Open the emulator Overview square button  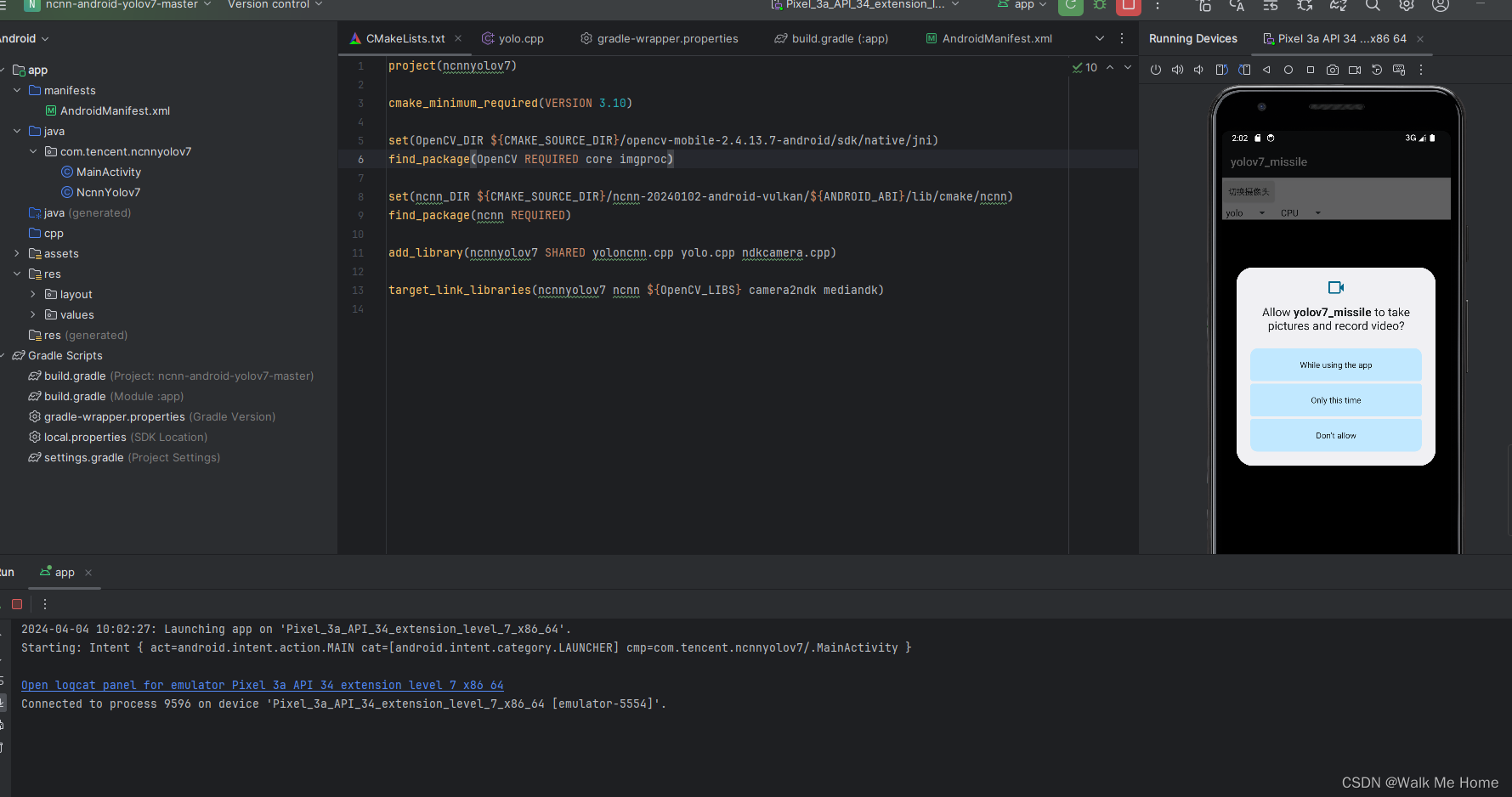coord(1311,70)
